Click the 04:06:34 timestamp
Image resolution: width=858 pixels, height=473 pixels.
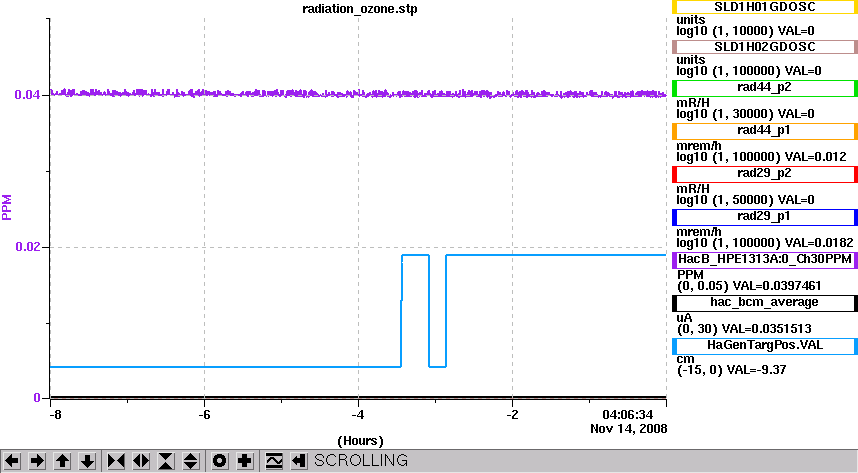coord(628,415)
